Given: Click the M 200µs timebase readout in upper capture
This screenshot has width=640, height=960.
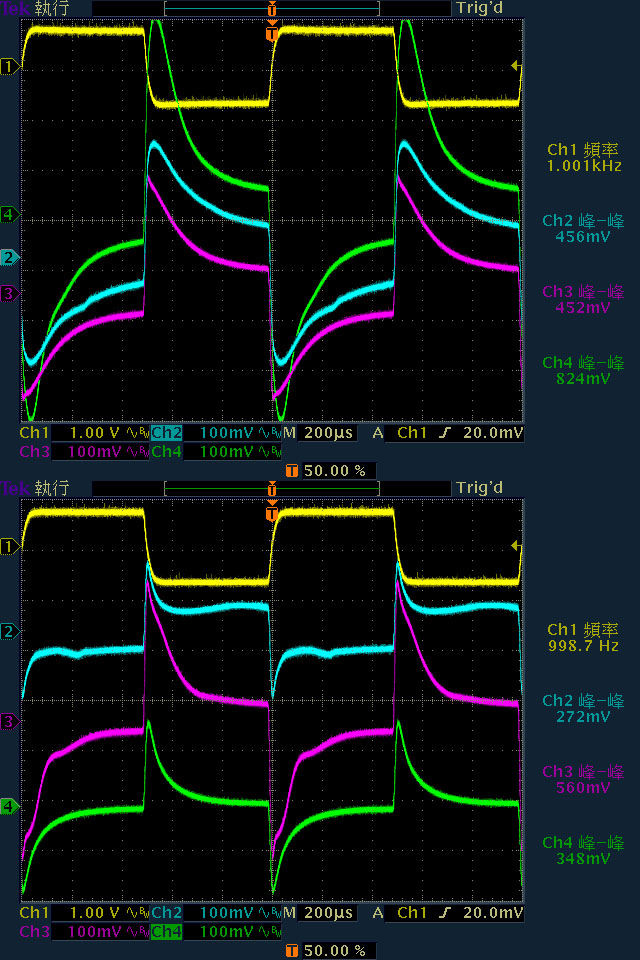Looking at the screenshot, I should (x=319, y=433).
